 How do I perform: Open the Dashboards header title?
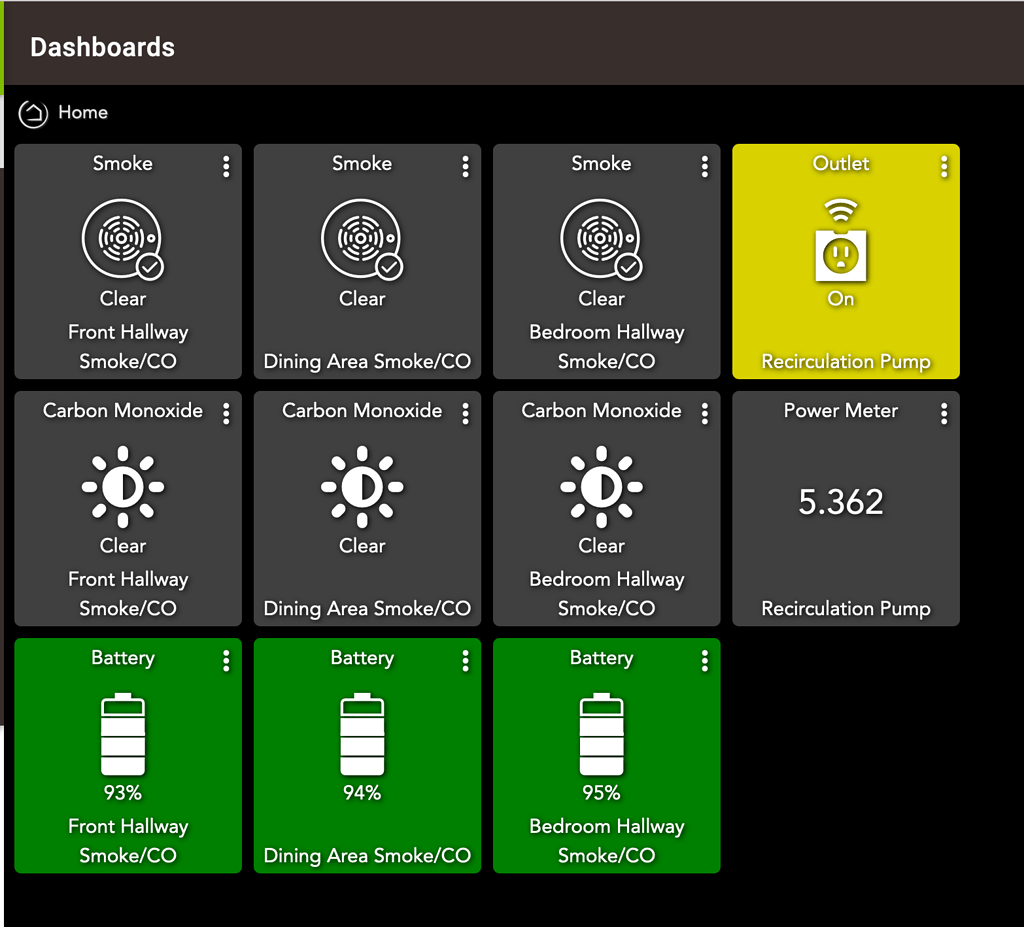coord(102,47)
